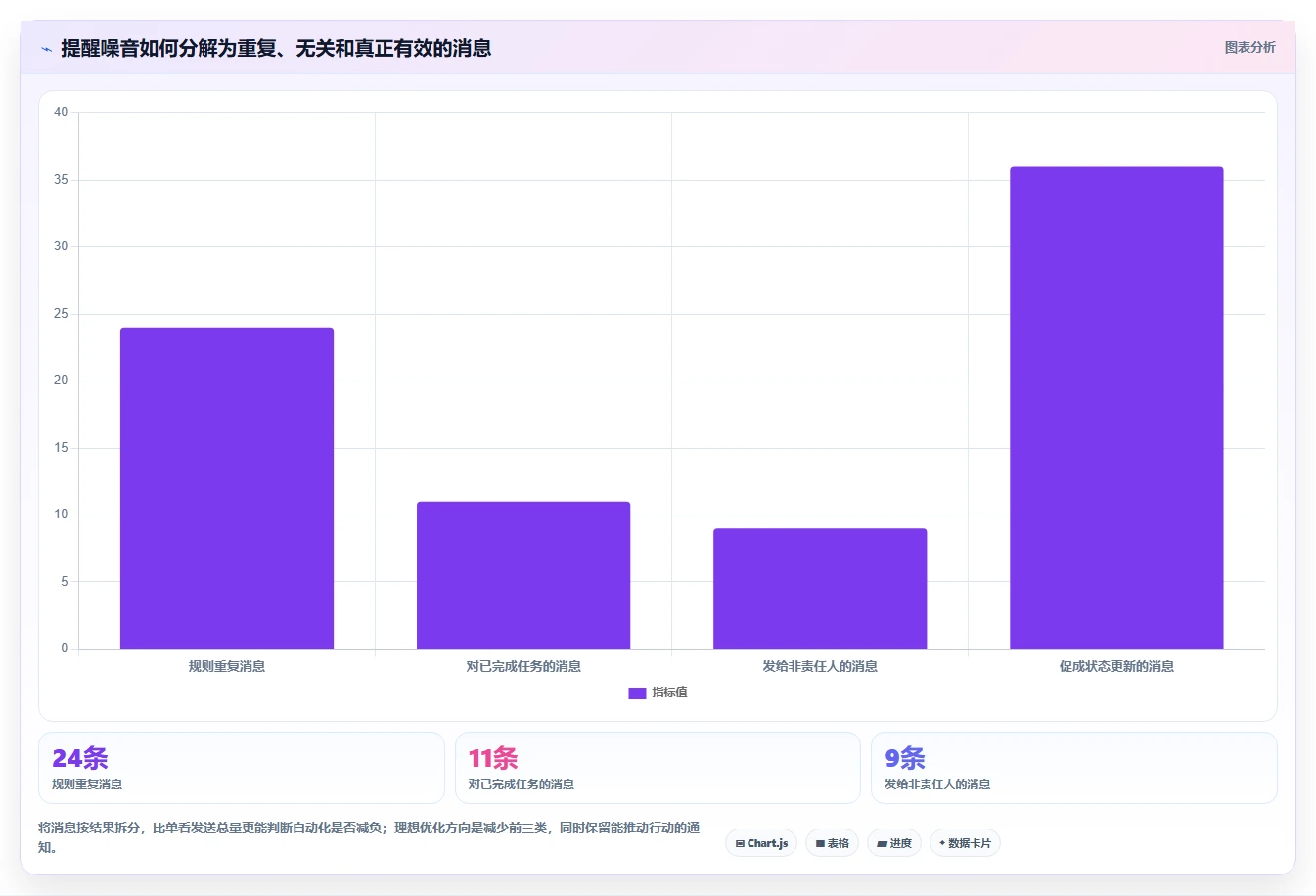Click the y-axis value 40
This screenshot has height=896, width=1316.
point(61,112)
